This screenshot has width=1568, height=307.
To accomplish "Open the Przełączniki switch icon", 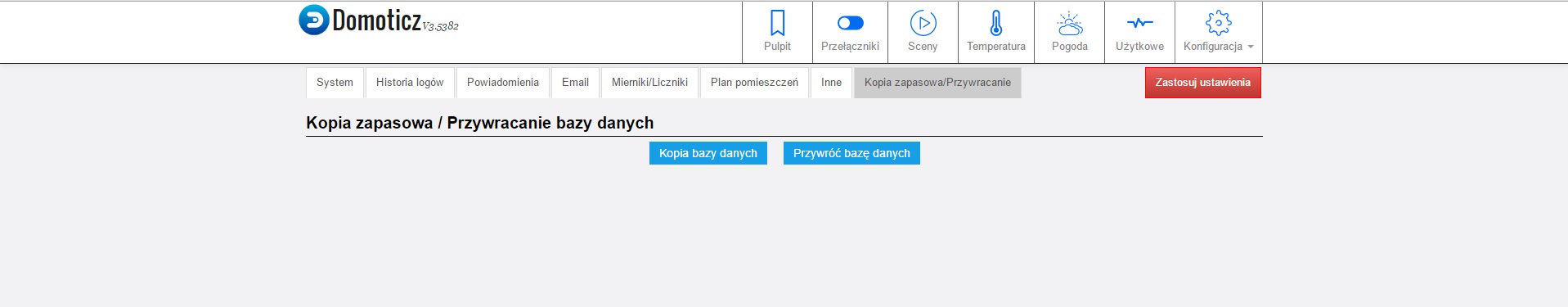I will click(x=850, y=23).
